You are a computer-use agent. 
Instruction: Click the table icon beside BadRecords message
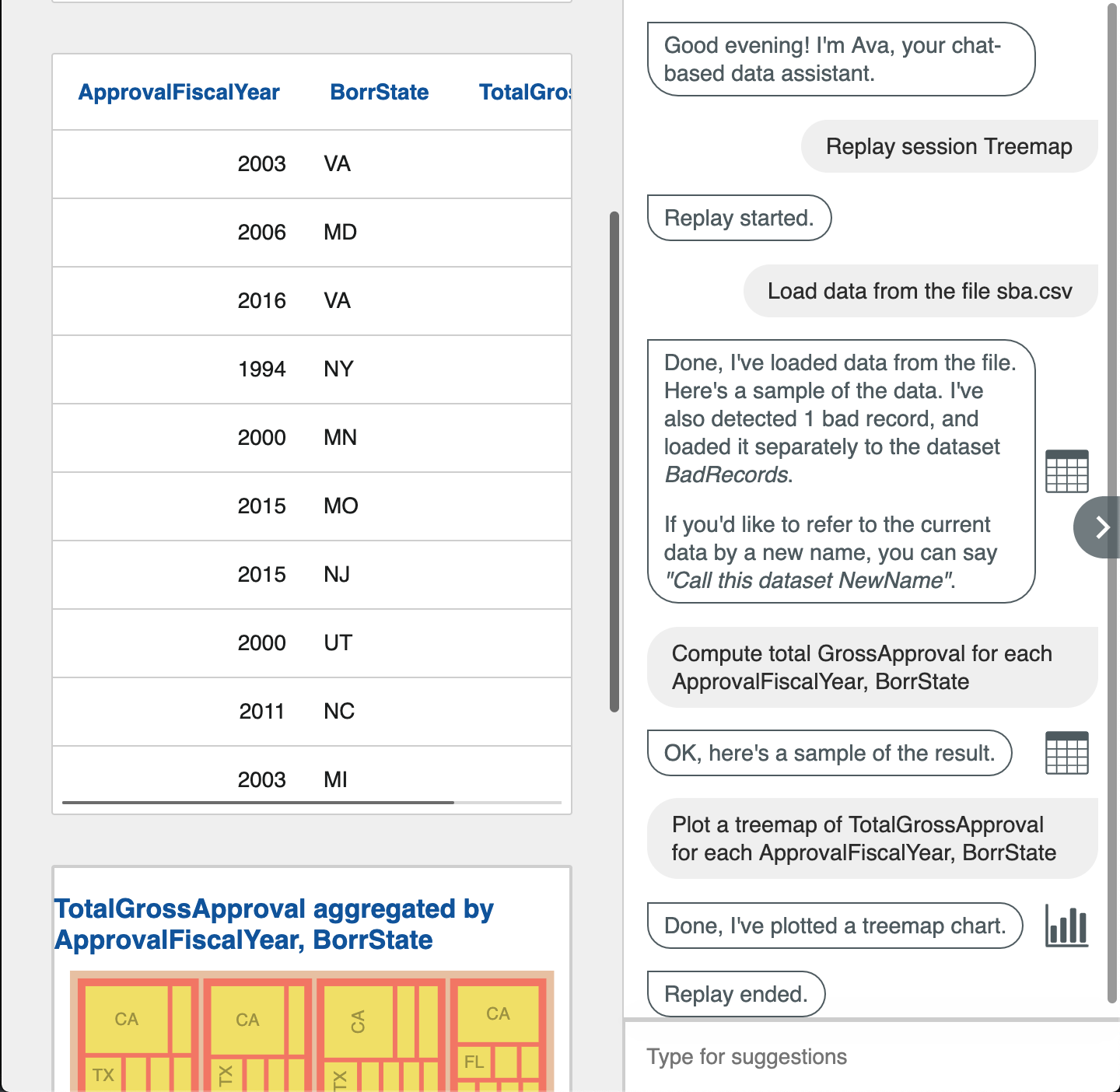click(x=1066, y=471)
